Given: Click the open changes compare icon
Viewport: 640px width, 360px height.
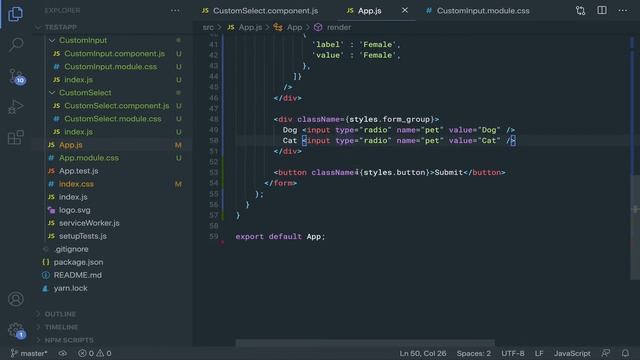Looking at the screenshot, I should coord(580,11).
